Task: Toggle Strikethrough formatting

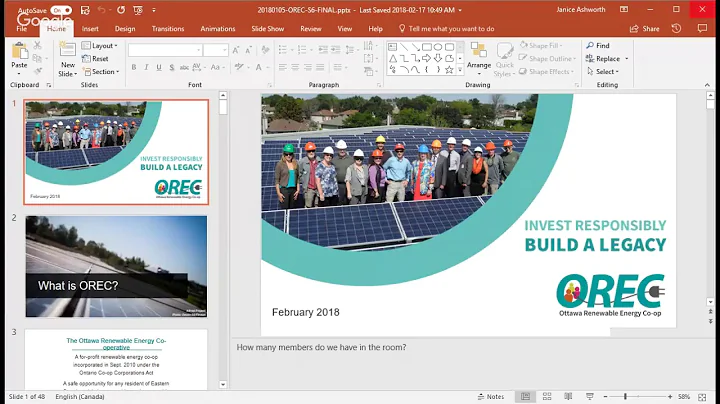Action: (184, 67)
